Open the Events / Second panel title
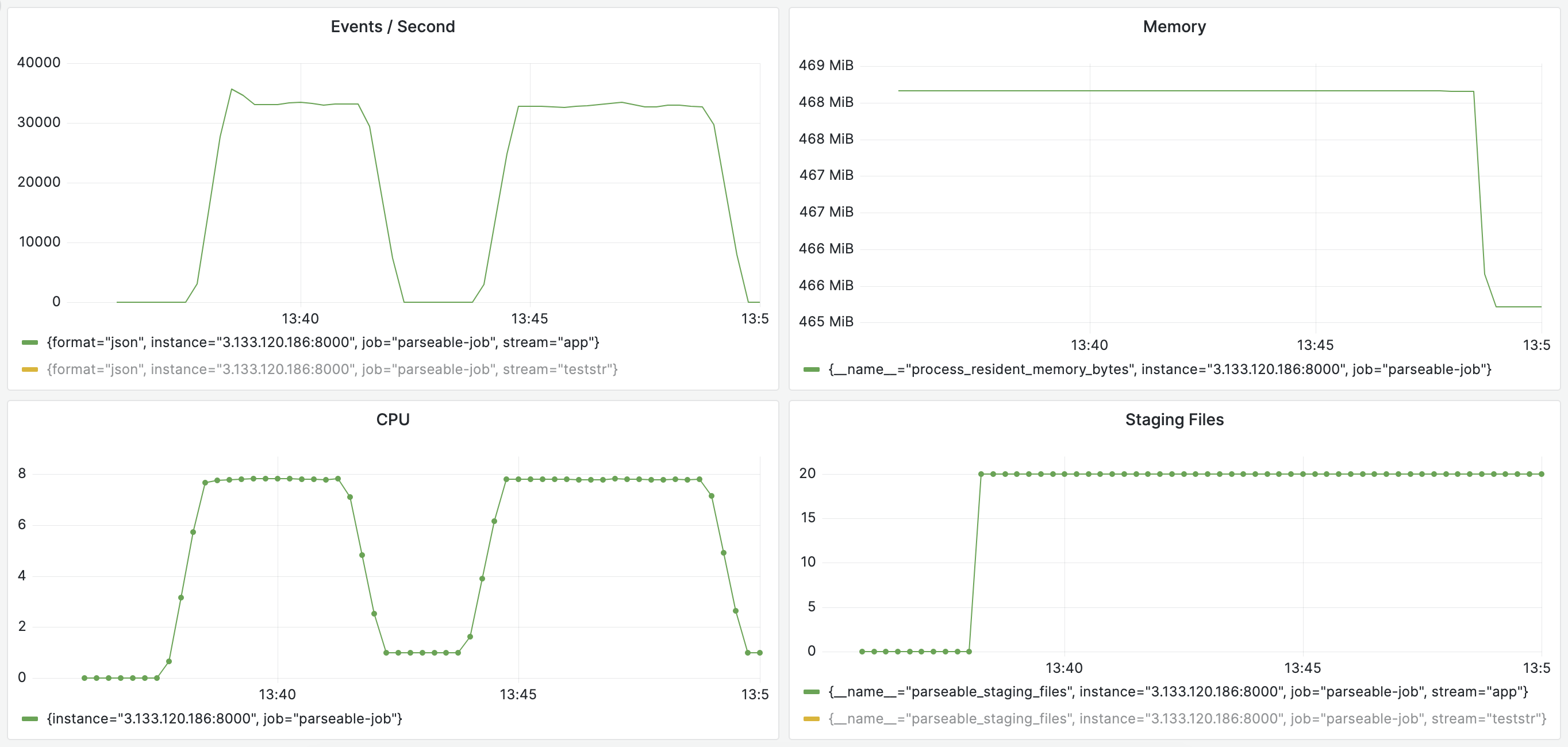This screenshot has height=747, width=1568. coord(393,27)
